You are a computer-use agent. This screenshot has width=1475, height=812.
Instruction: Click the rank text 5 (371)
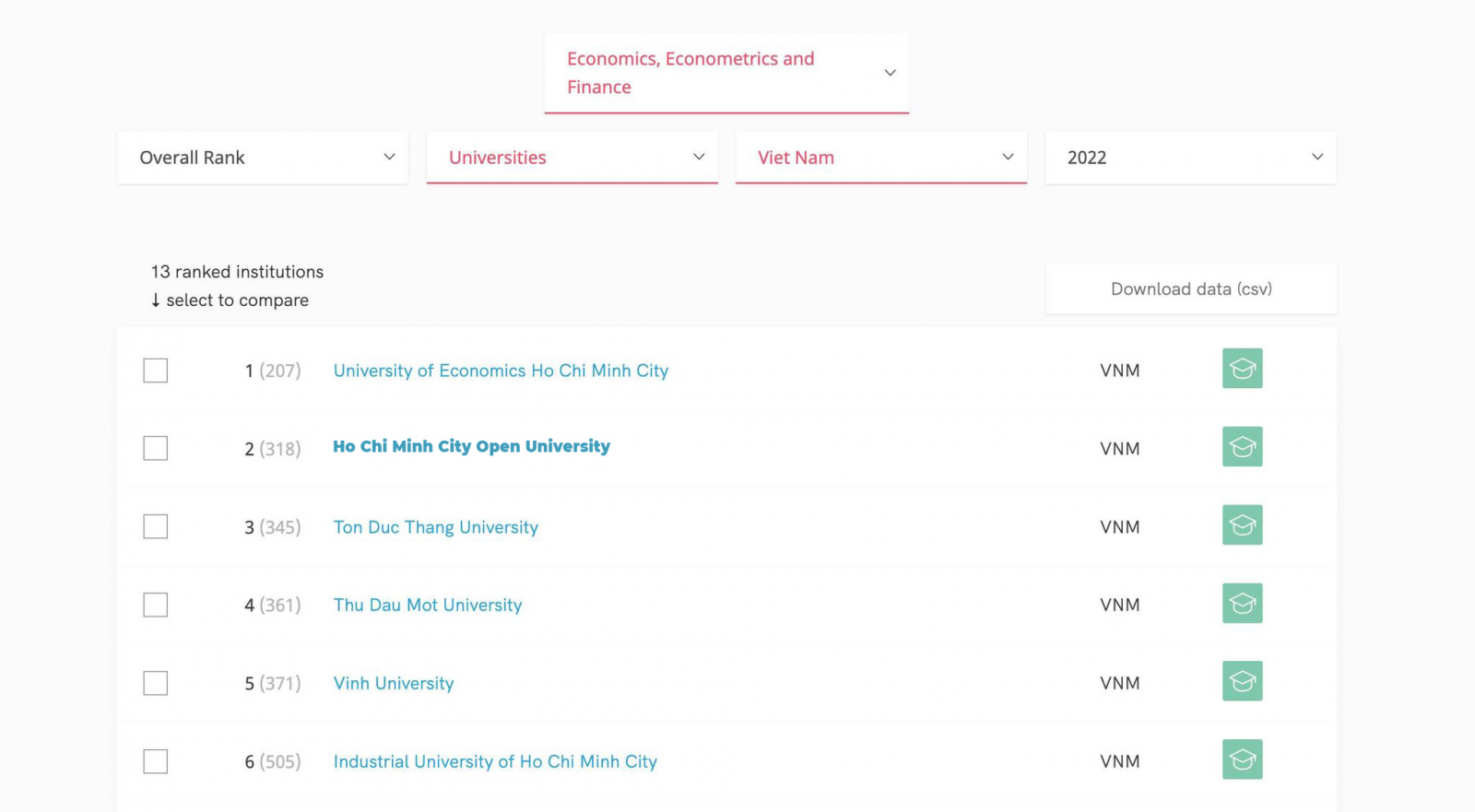tap(273, 684)
